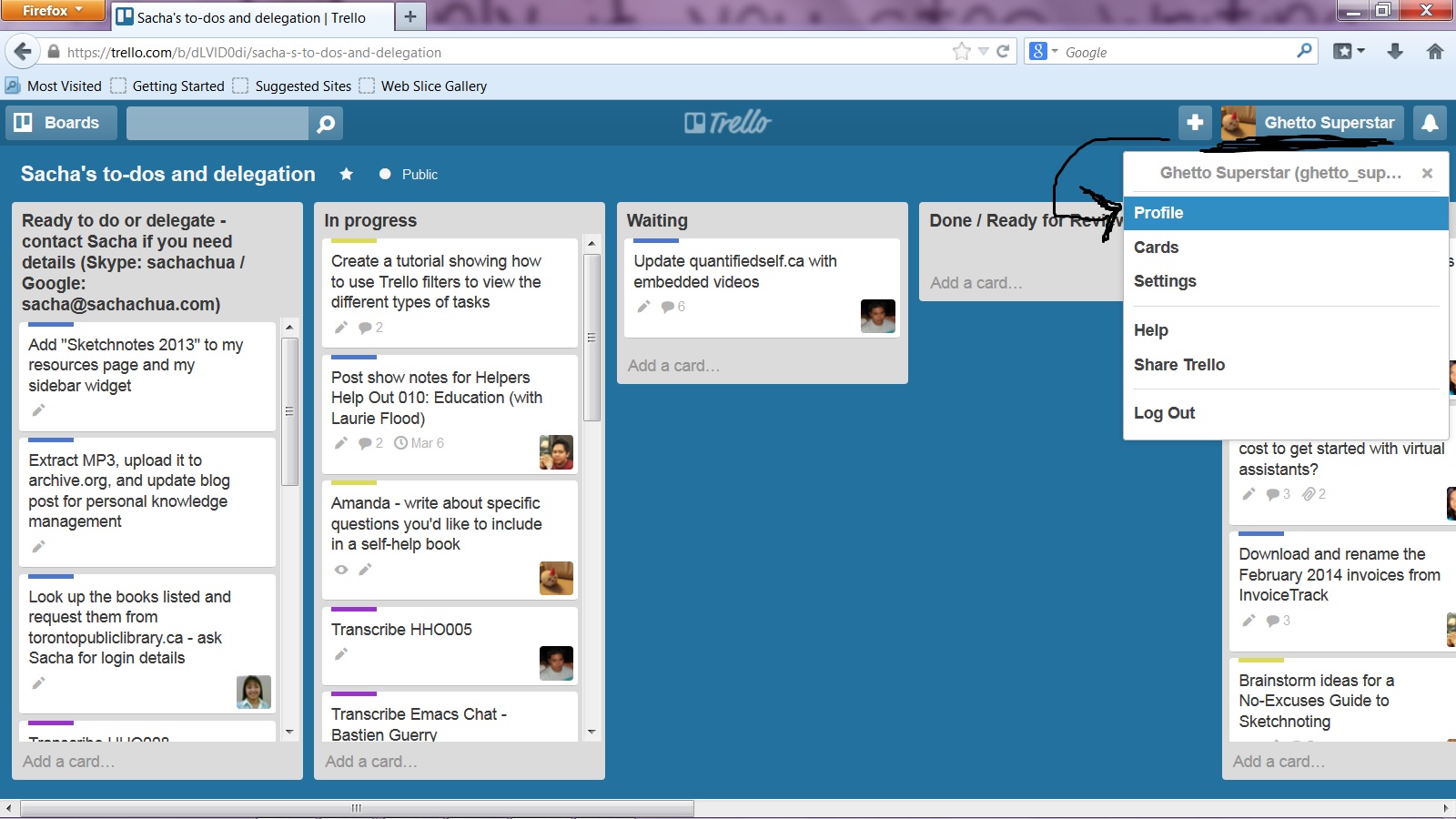This screenshot has width=1456, height=819.
Task: Go to the Firefox Home icon
Action: click(x=1435, y=52)
